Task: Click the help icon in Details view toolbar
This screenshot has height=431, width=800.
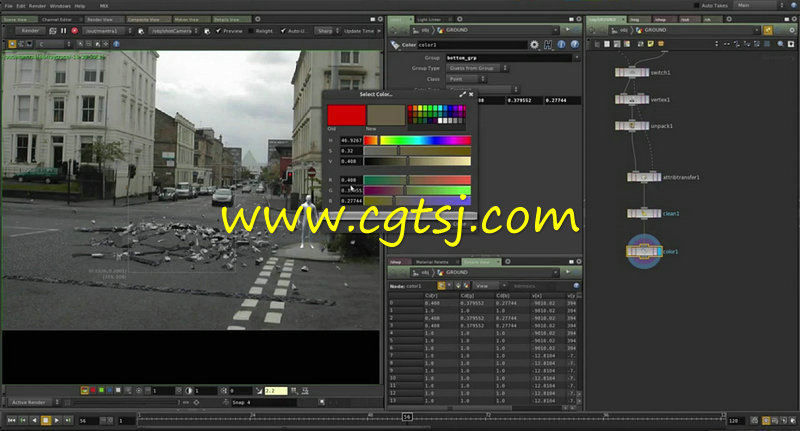Action: point(577,286)
